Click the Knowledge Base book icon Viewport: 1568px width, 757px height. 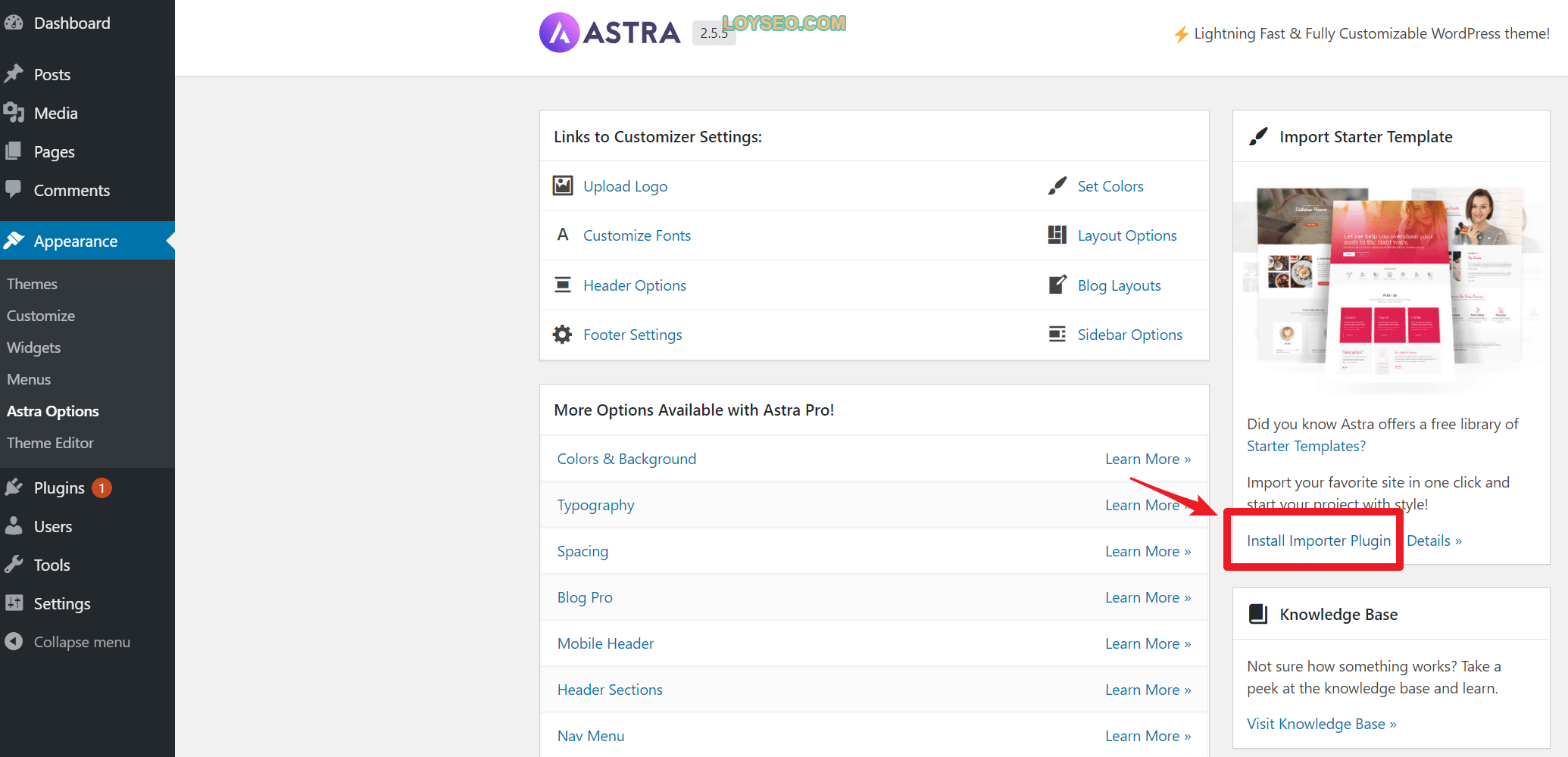pos(1258,614)
